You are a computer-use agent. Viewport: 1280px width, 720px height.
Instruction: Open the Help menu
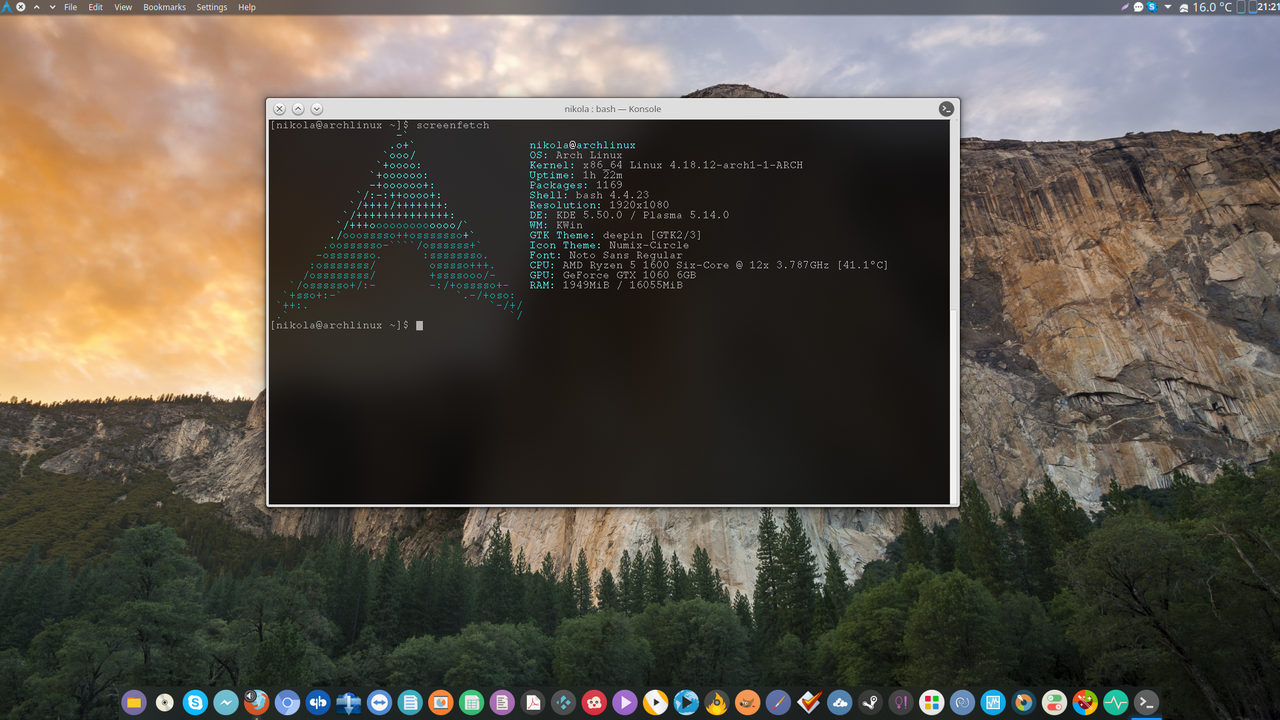(247, 7)
